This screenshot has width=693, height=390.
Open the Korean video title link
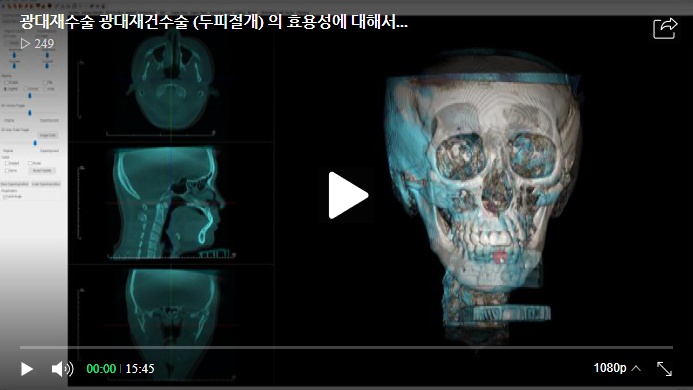(x=214, y=22)
